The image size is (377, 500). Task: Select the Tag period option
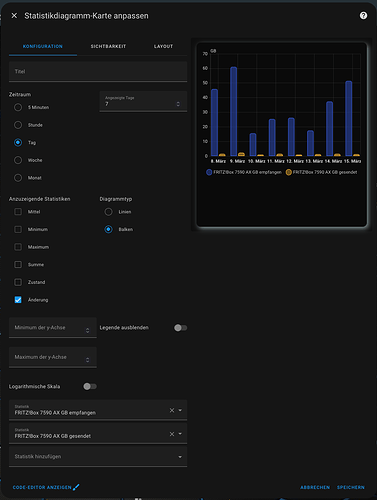pos(18,143)
